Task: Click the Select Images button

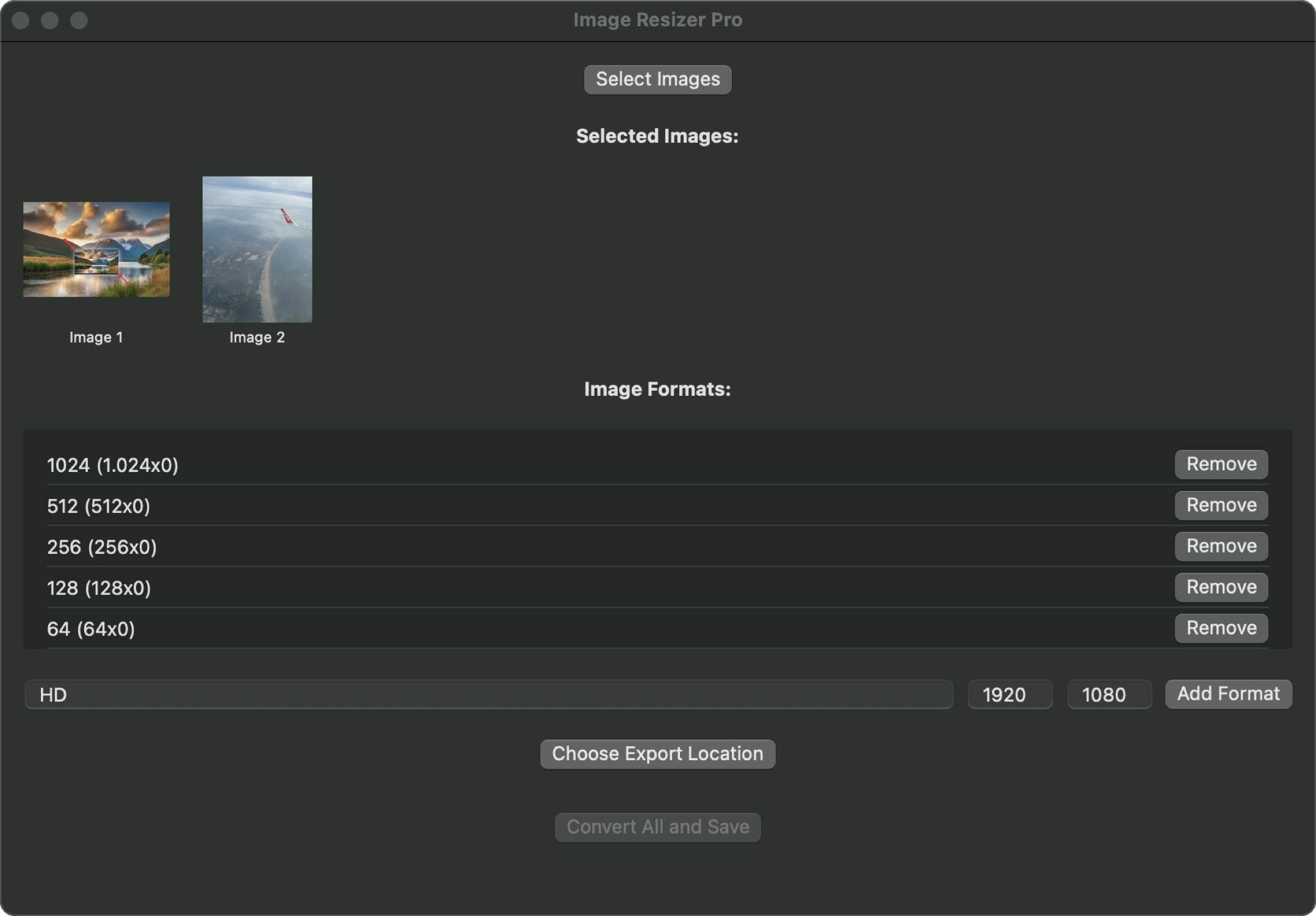Action: [657, 79]
